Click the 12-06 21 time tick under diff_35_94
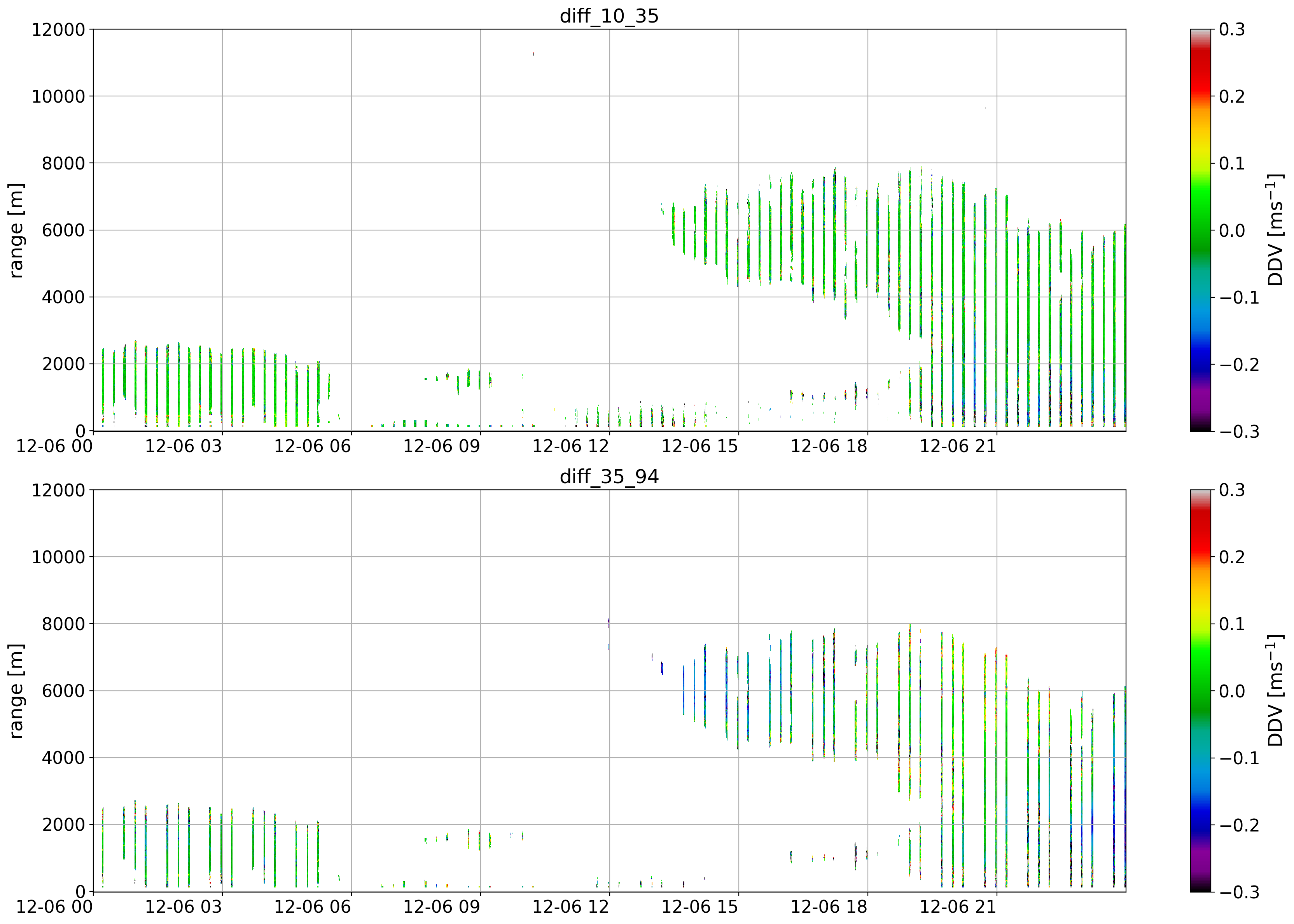Screen dimensions: 1294x924 click(958, 907)
